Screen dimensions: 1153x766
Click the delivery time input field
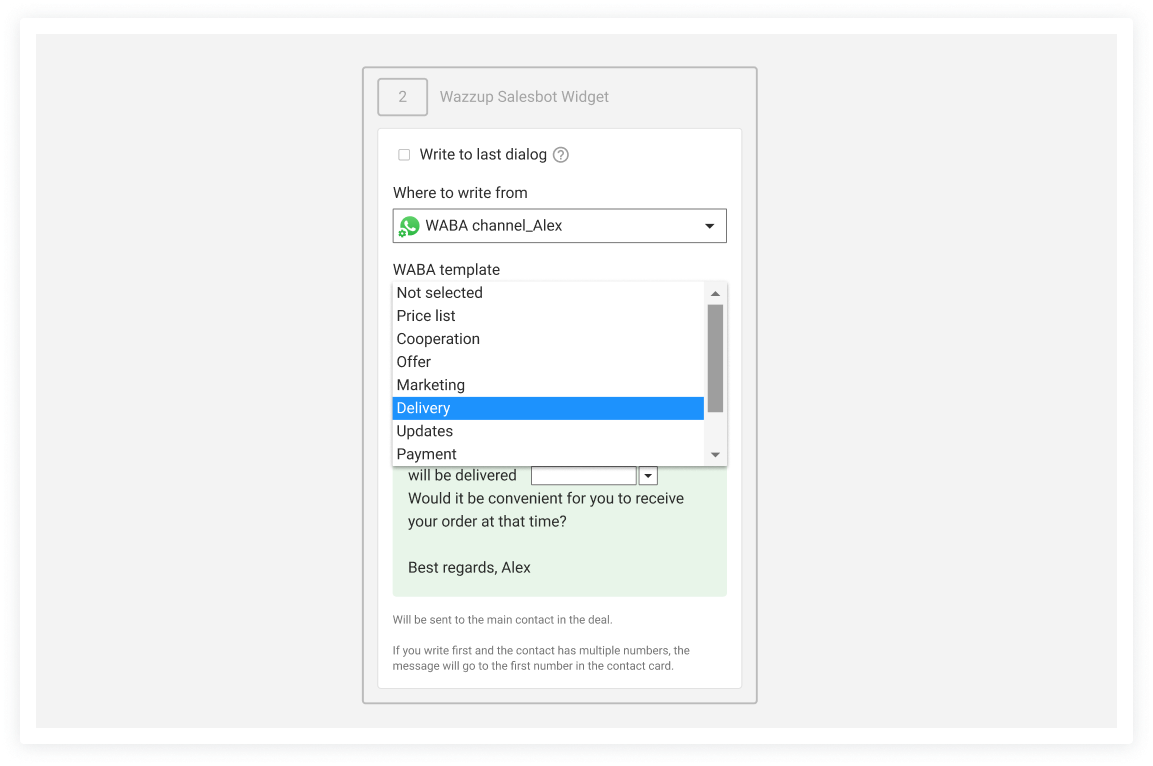point(584,476)
